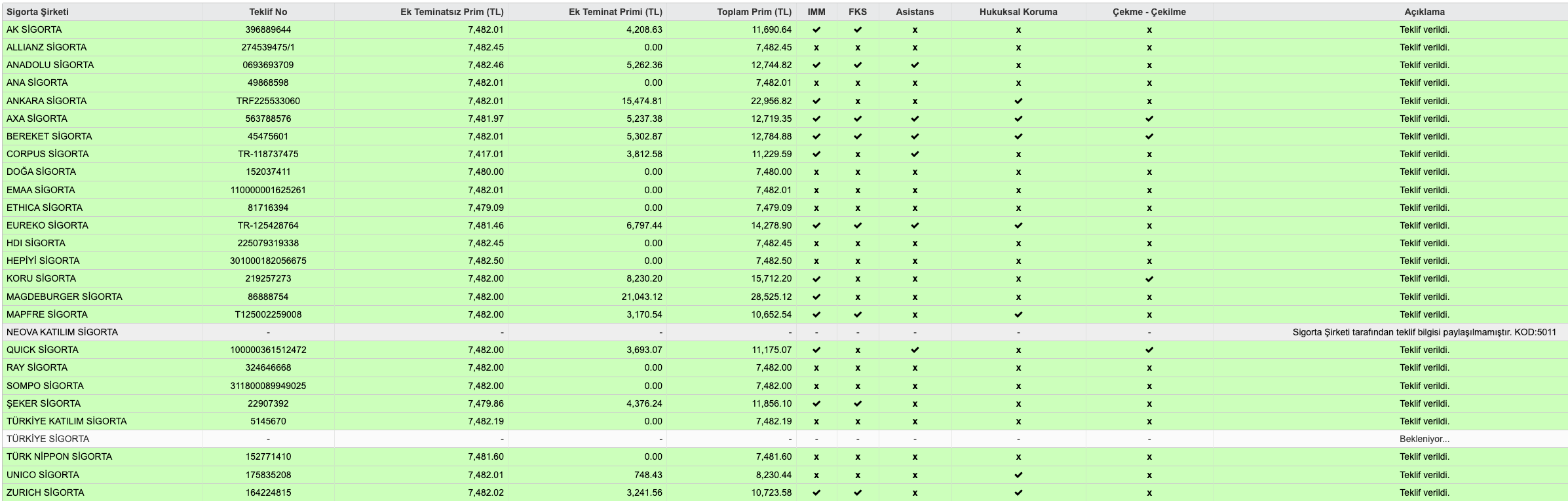The width and height of the screenshot is (1568, 501).
Task: Select the AK SİGORTA company name
Action: pos(34,29)
